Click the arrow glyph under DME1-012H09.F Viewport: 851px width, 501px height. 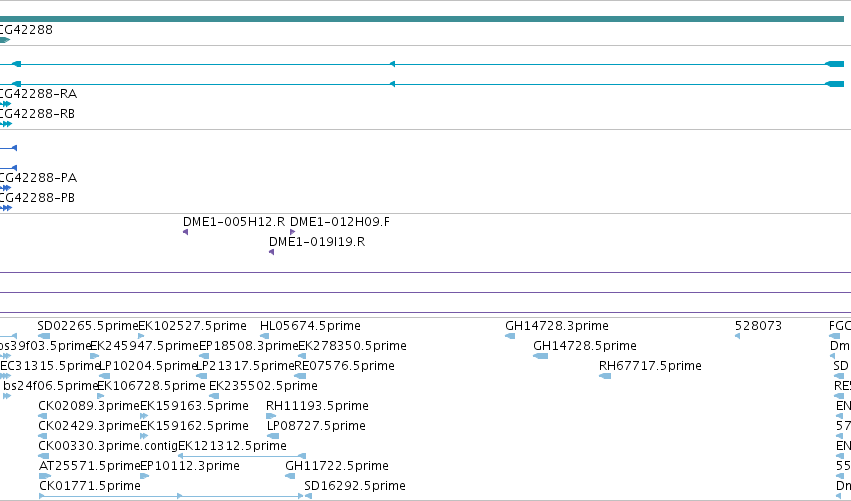tap(293, 232)
